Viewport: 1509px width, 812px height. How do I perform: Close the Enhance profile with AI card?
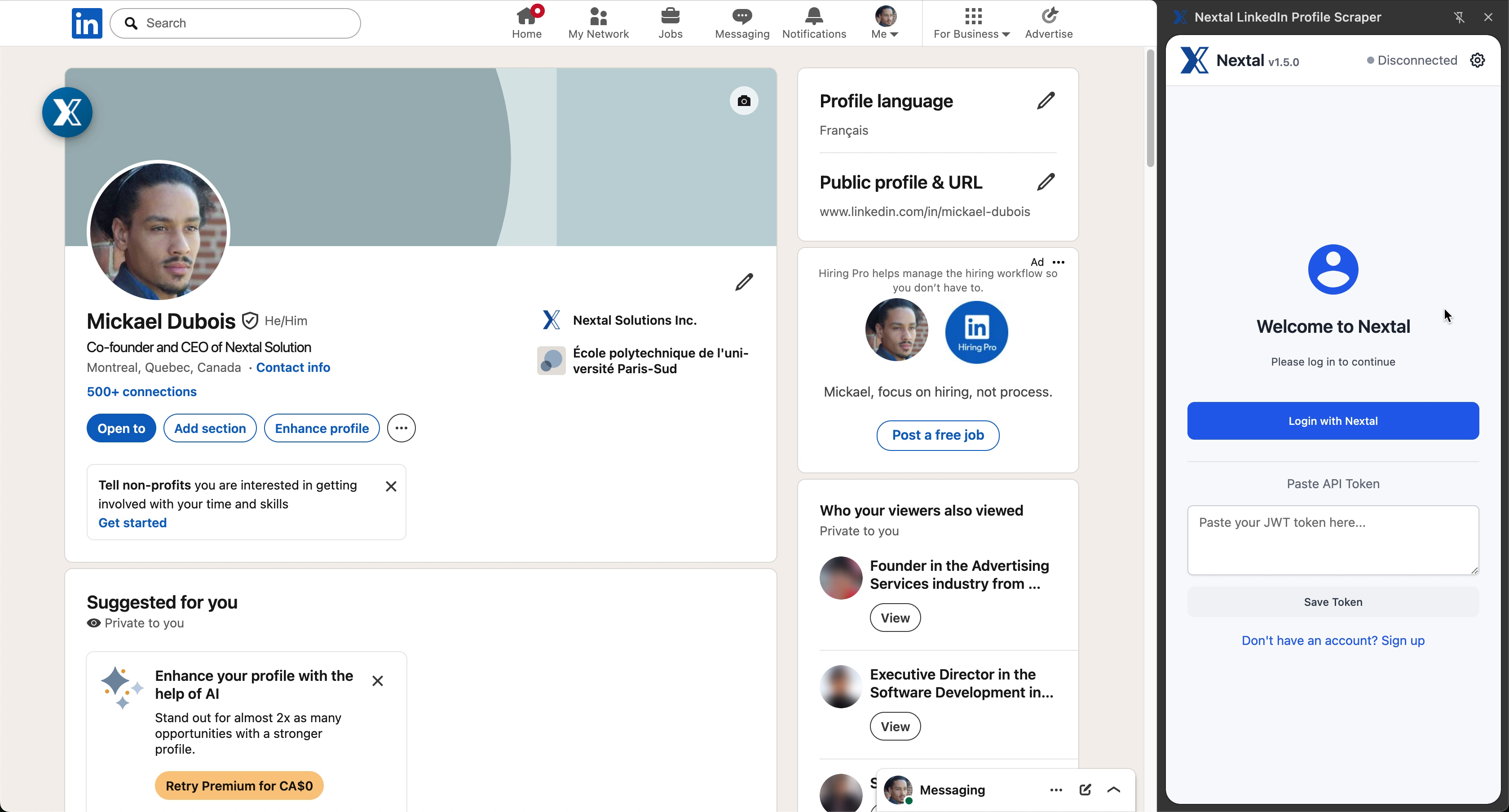[x=377, y=681]
